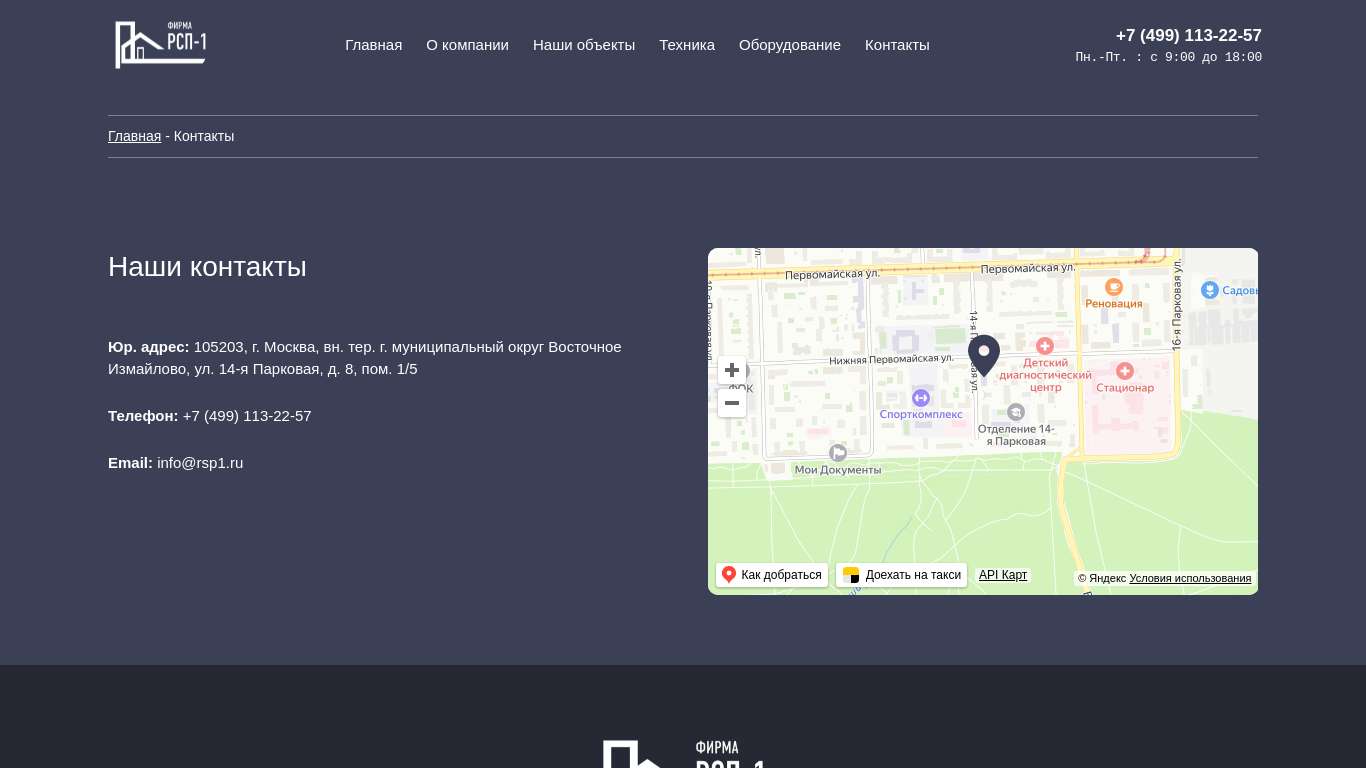Click the Юр. адрес text block
1366x768 pixels.
tap(365, 358)
